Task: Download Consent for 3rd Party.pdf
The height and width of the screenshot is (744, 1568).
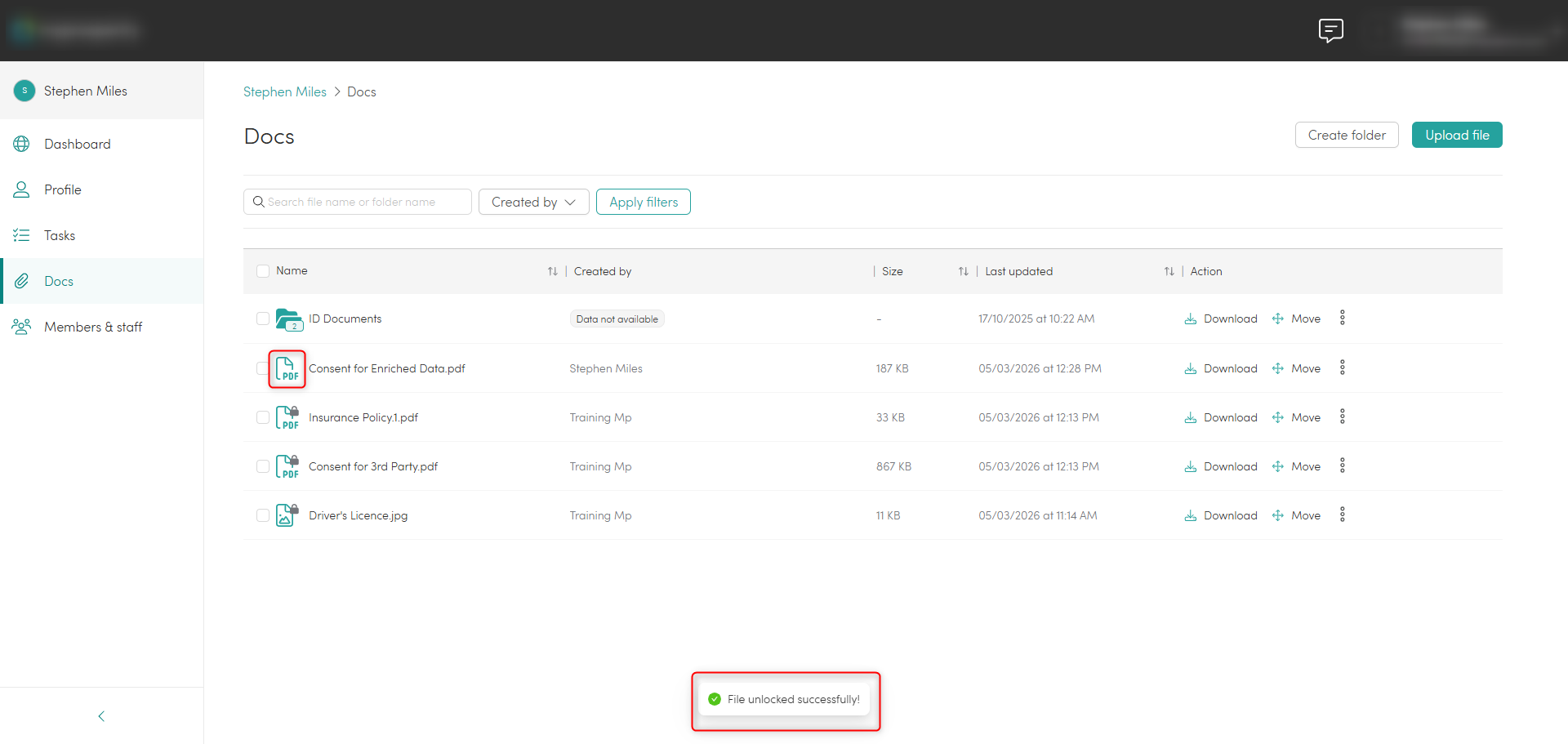Action: [1221, 466]
